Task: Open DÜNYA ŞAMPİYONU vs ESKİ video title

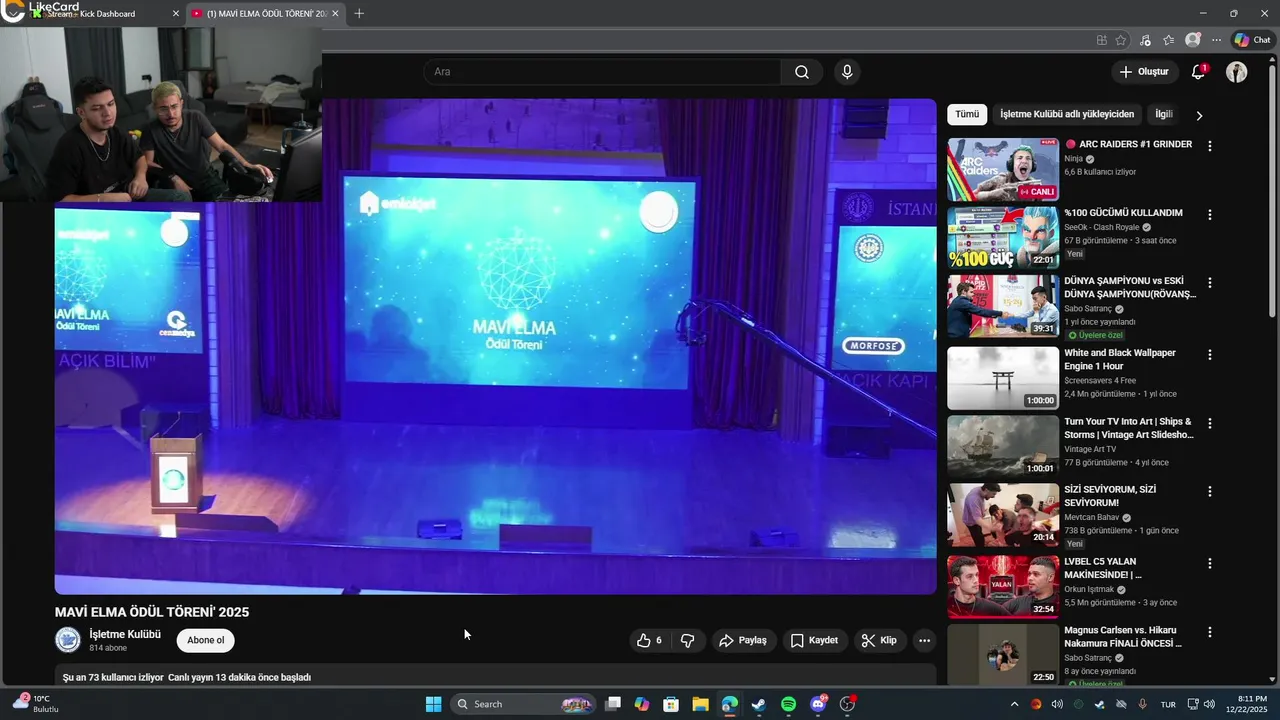Action: pyautogui.click(x=1130, y=287)
